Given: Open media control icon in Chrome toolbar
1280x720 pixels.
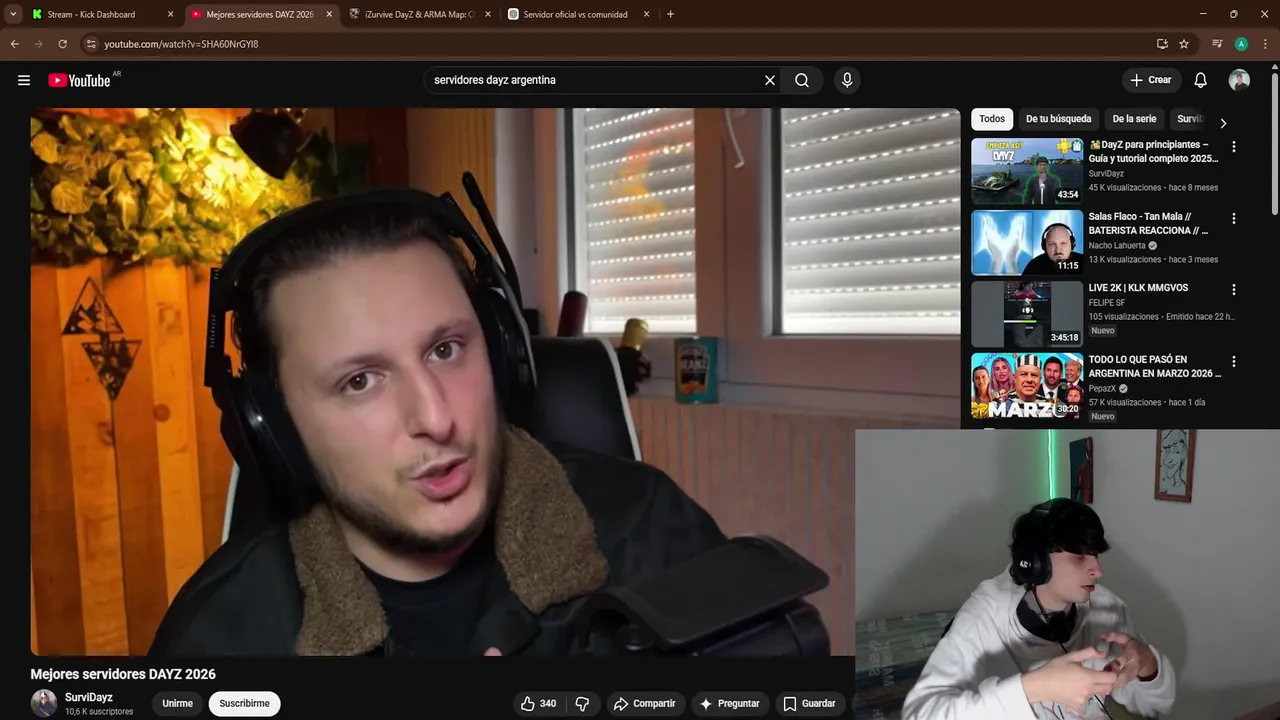Looking at the screenshot, I should point(1217,44).
